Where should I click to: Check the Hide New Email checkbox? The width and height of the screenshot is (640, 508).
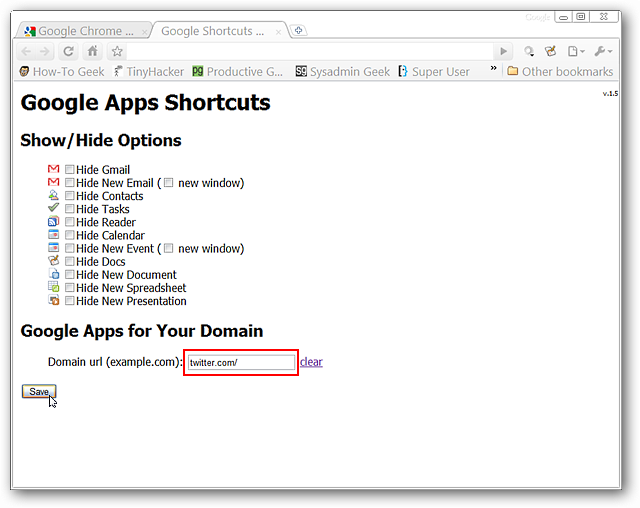coord(70,182)
